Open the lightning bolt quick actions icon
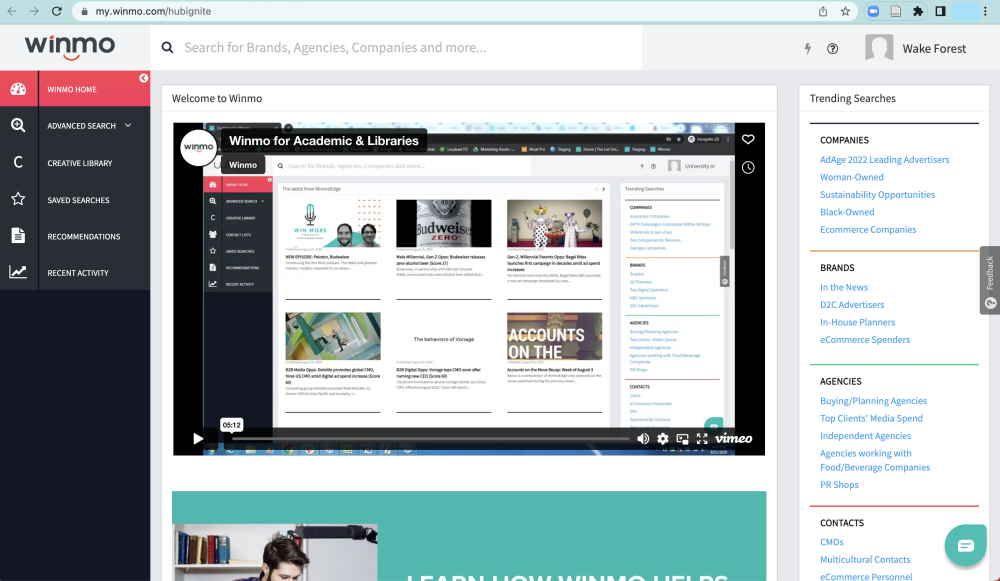1000x581 pixels. pyautogui.click(x=807, y=48)
